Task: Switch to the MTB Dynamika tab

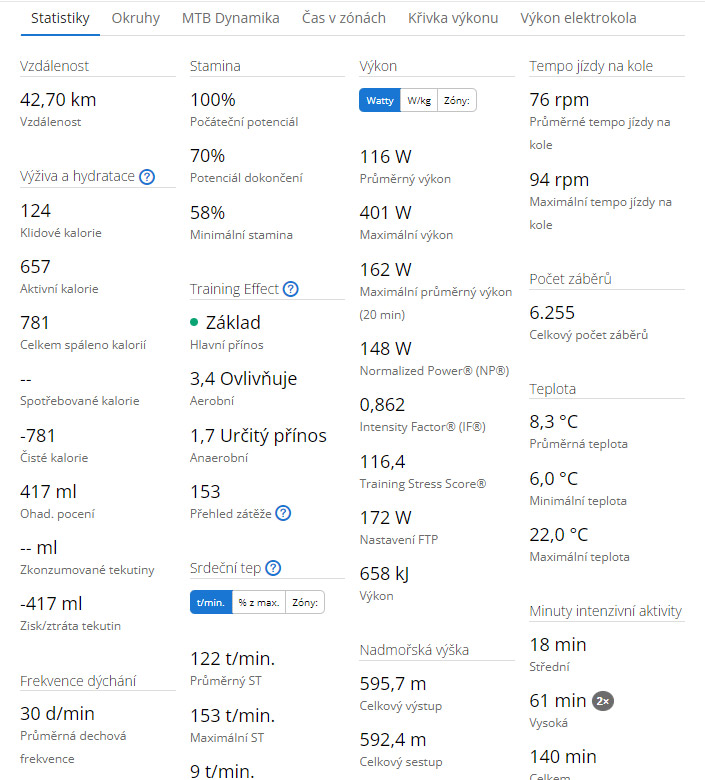Action: (x=231, y=18)
